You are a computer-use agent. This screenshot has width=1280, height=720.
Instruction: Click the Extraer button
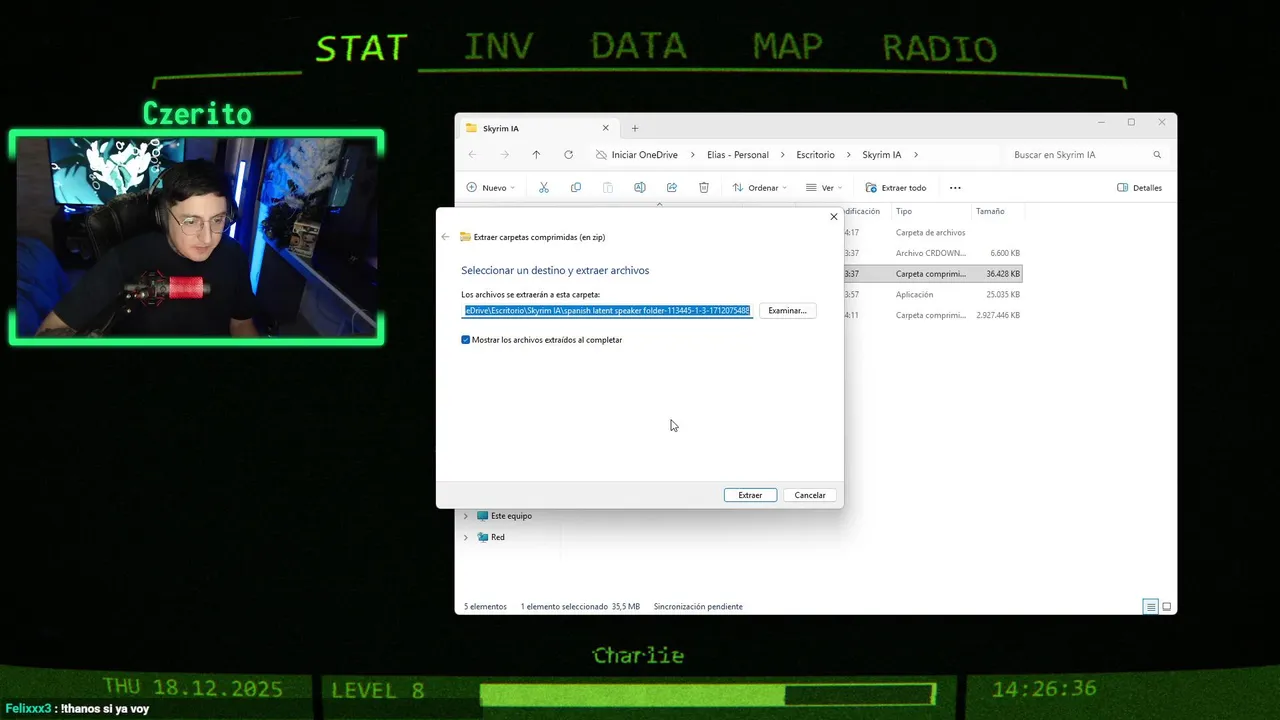750,495
